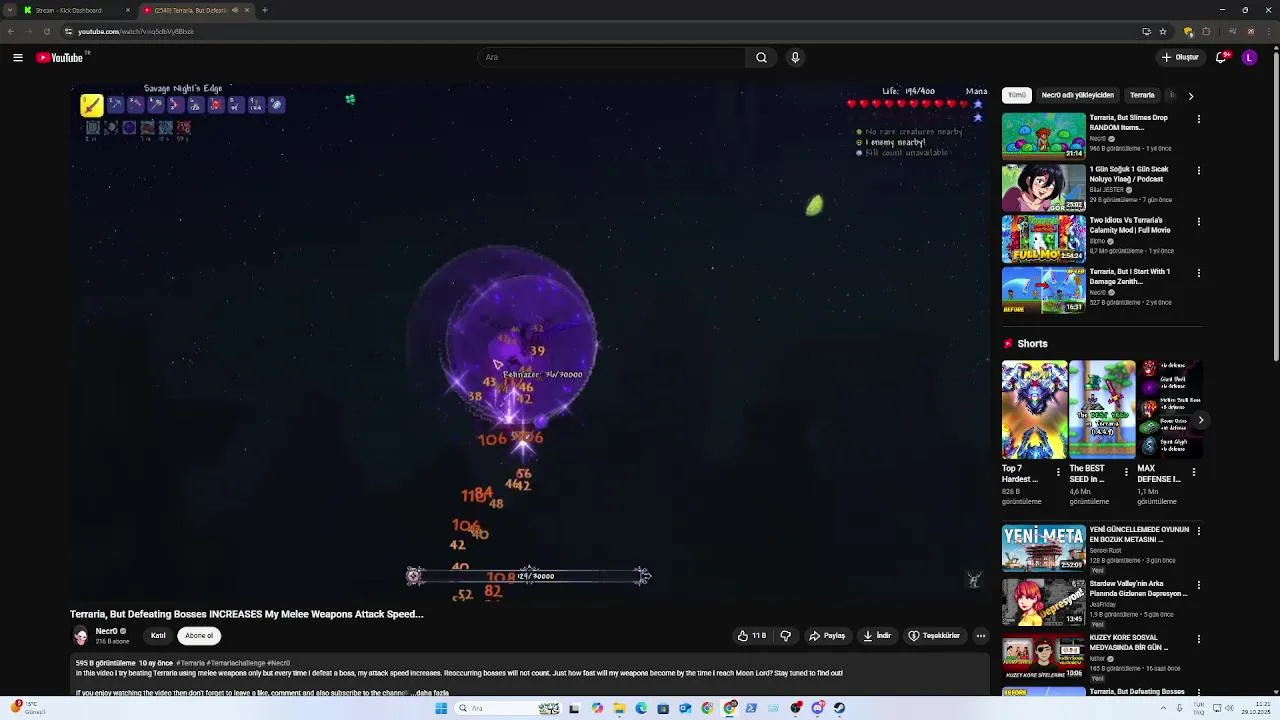Click the Oluştur create button
1280x720 pixels.
[1181, 57]
